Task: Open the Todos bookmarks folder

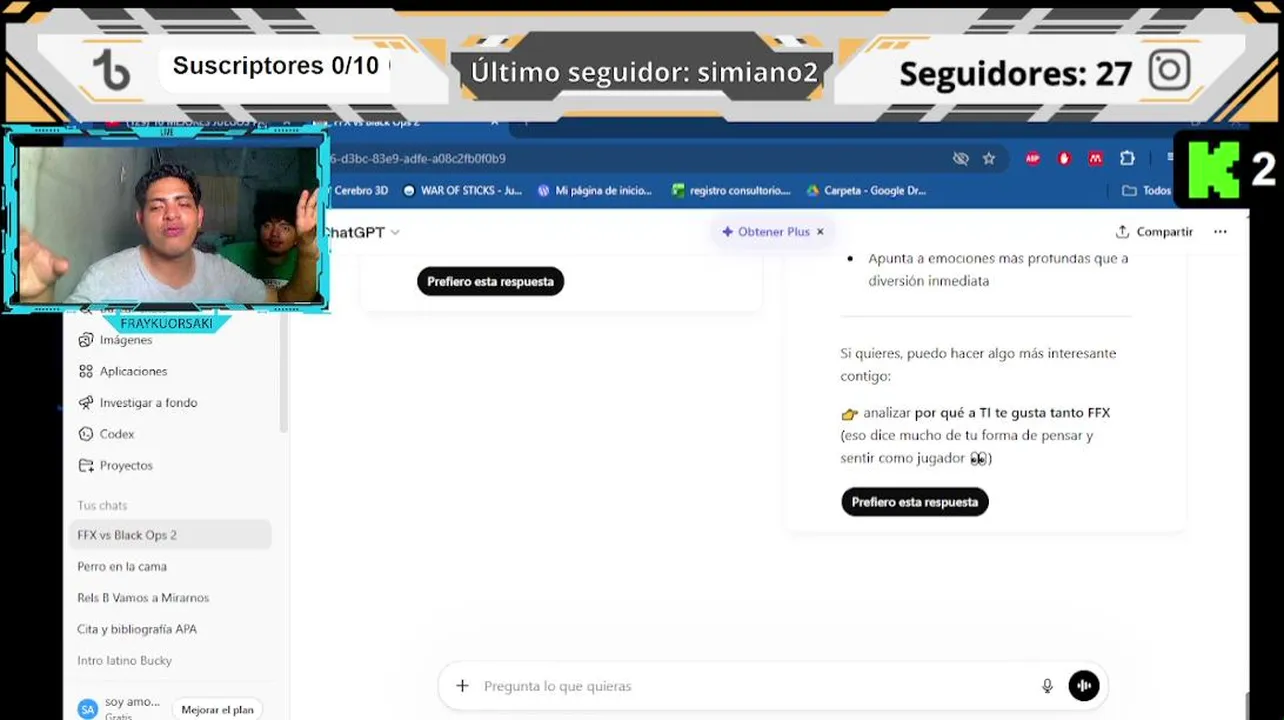Action: tap(1147, 190)
